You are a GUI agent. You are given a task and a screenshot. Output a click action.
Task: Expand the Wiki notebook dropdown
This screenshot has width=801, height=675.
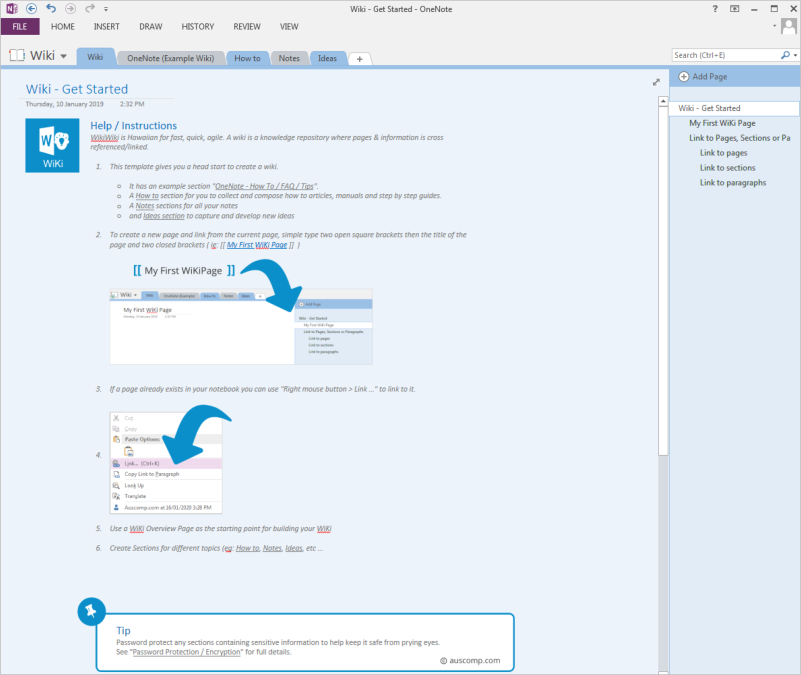63,56
